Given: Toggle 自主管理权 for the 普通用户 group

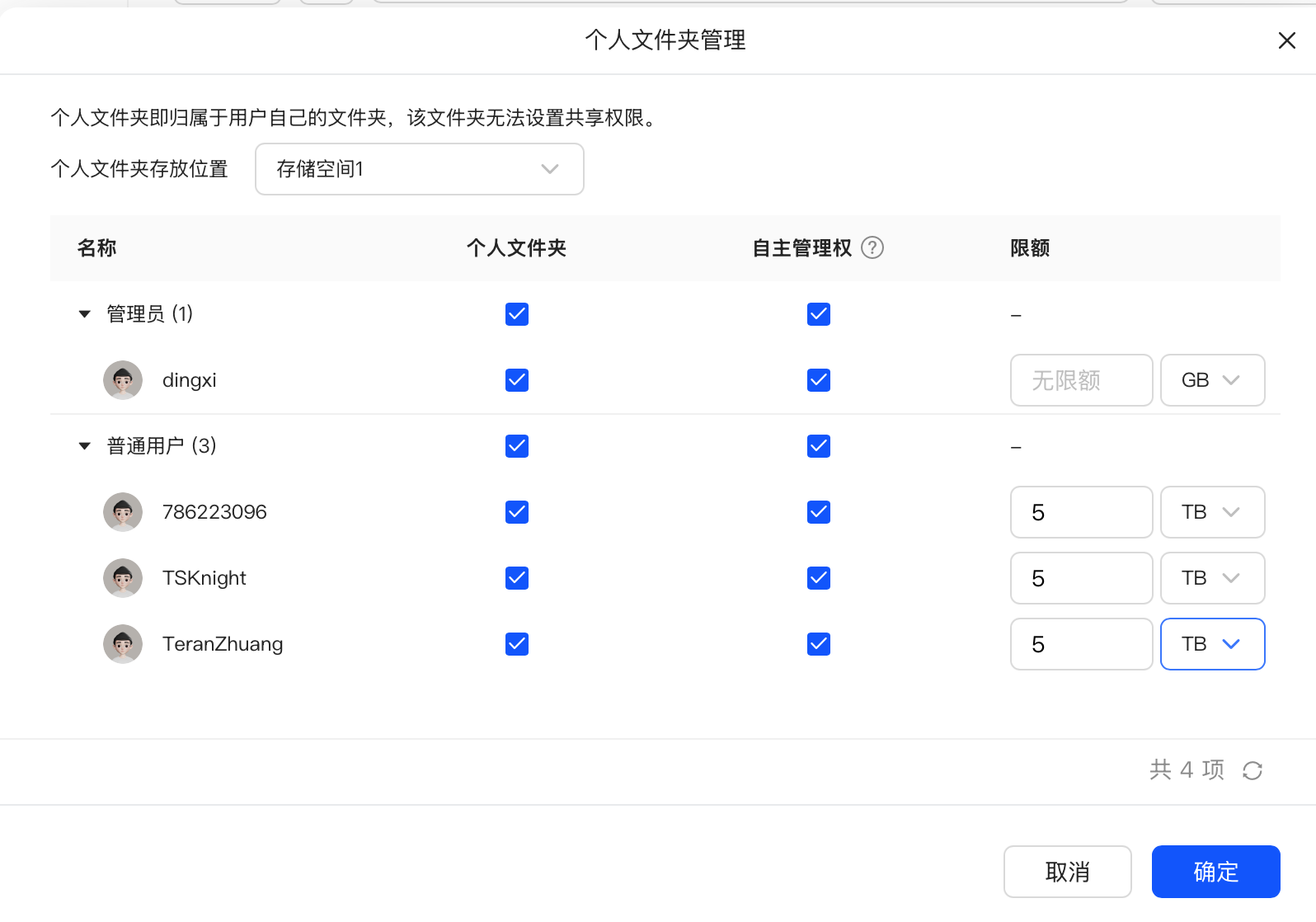Looking at the screenshot, I should 819,446.
